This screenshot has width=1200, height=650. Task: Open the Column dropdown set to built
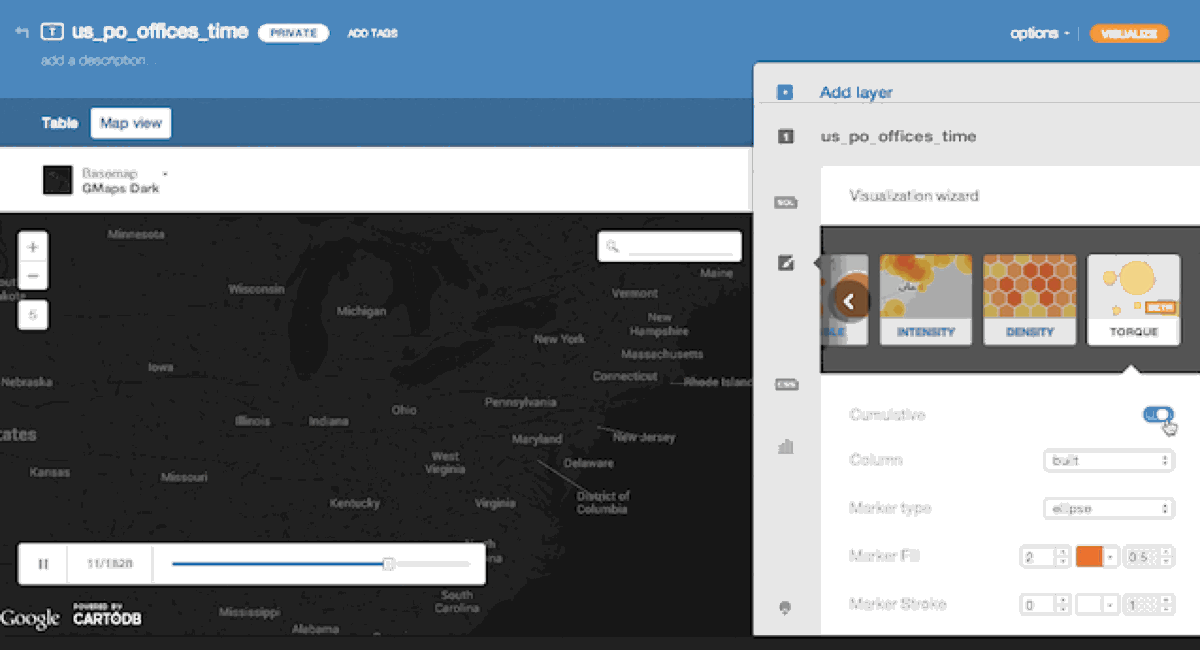1108,461
